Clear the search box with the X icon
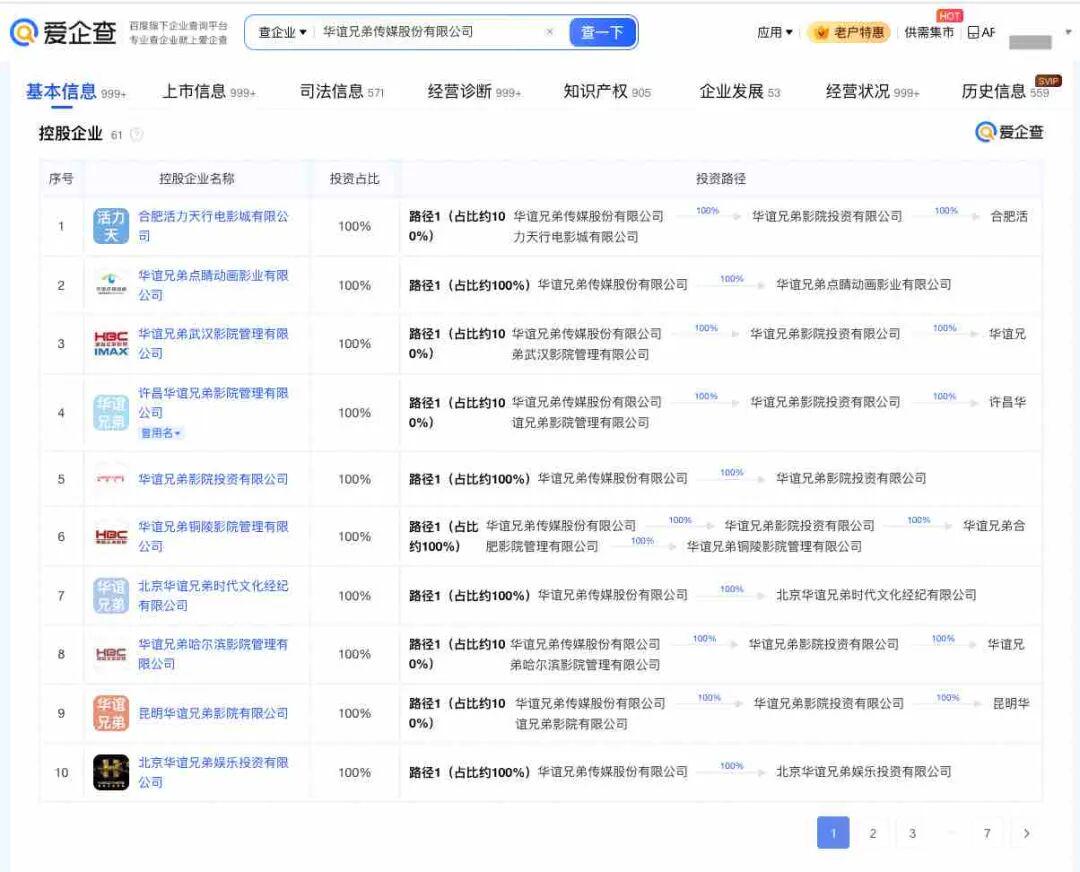1080x872 pixels. point(549,32)
